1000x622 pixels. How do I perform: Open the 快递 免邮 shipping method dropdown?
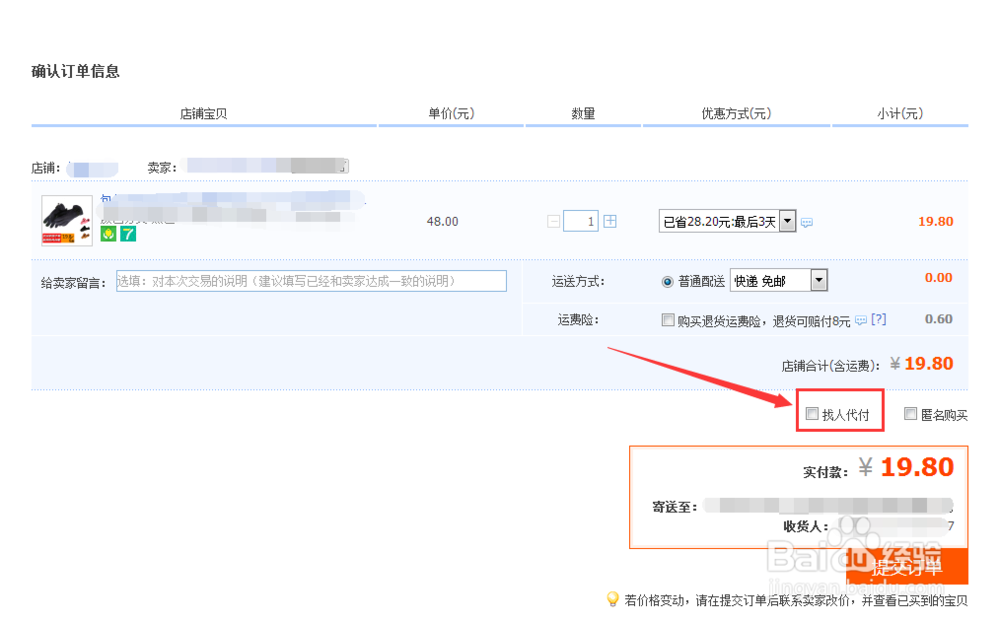click(x=819, y=280)
